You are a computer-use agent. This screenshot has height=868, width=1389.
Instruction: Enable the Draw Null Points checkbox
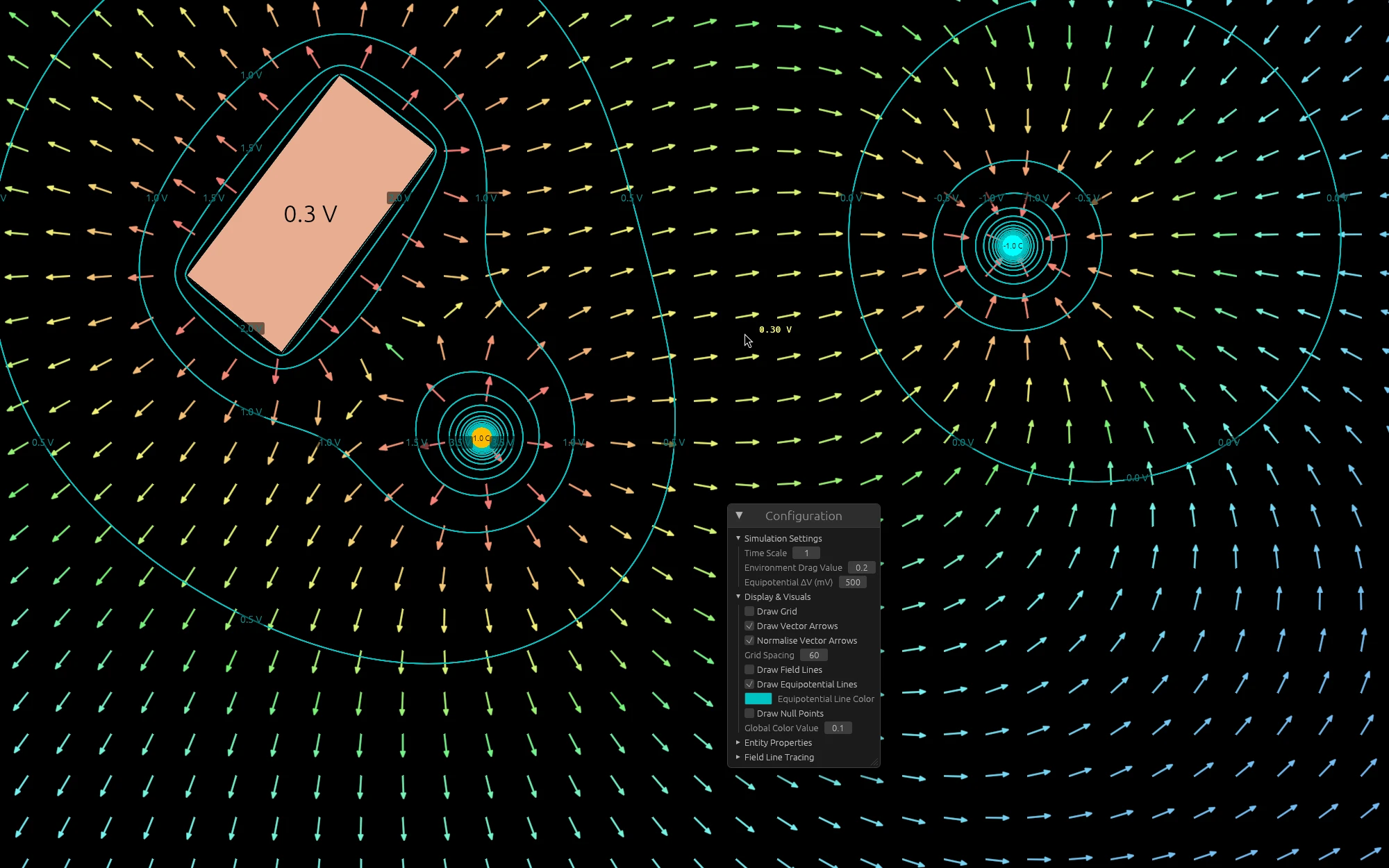(x=749, y=713)
